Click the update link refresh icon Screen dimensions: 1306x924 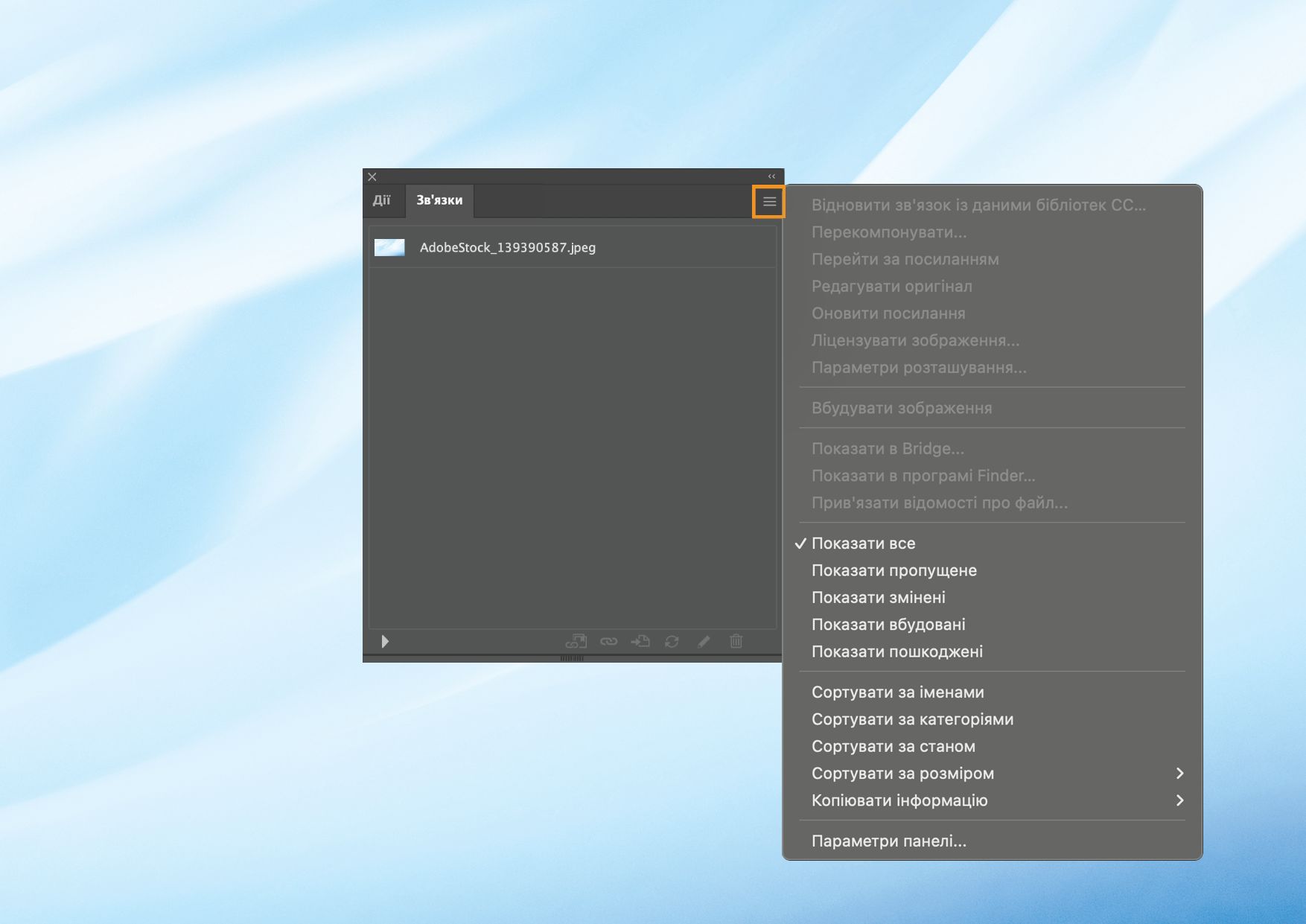(672, 641)
